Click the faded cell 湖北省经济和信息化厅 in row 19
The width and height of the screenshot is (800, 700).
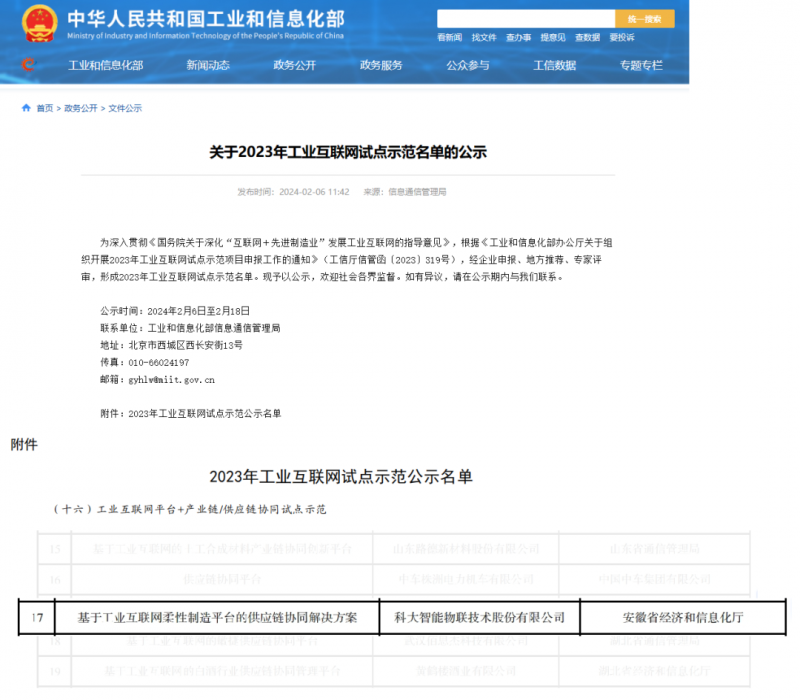[655, 671]
